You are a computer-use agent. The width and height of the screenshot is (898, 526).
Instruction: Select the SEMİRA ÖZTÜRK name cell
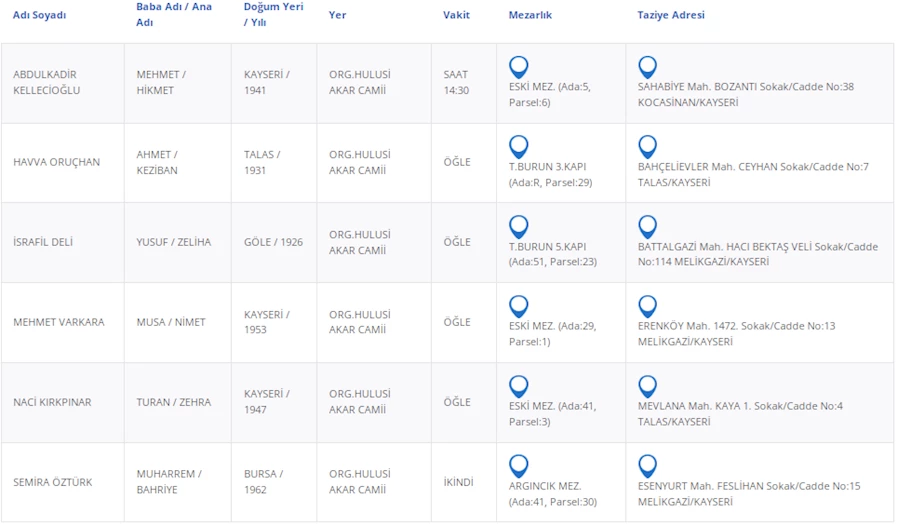point(52,482)
